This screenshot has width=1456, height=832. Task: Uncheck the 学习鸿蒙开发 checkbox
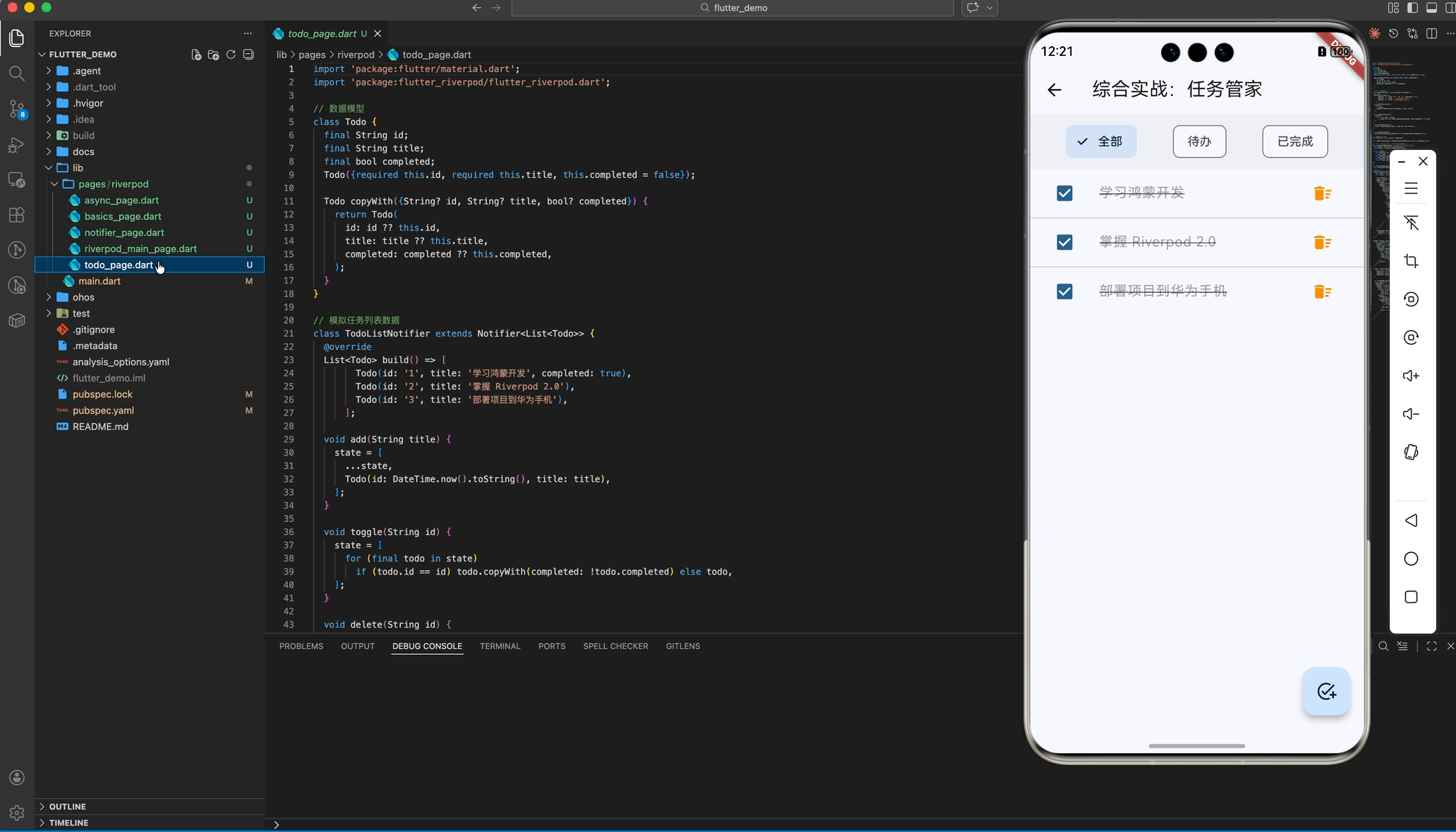tap(1064, 193)
